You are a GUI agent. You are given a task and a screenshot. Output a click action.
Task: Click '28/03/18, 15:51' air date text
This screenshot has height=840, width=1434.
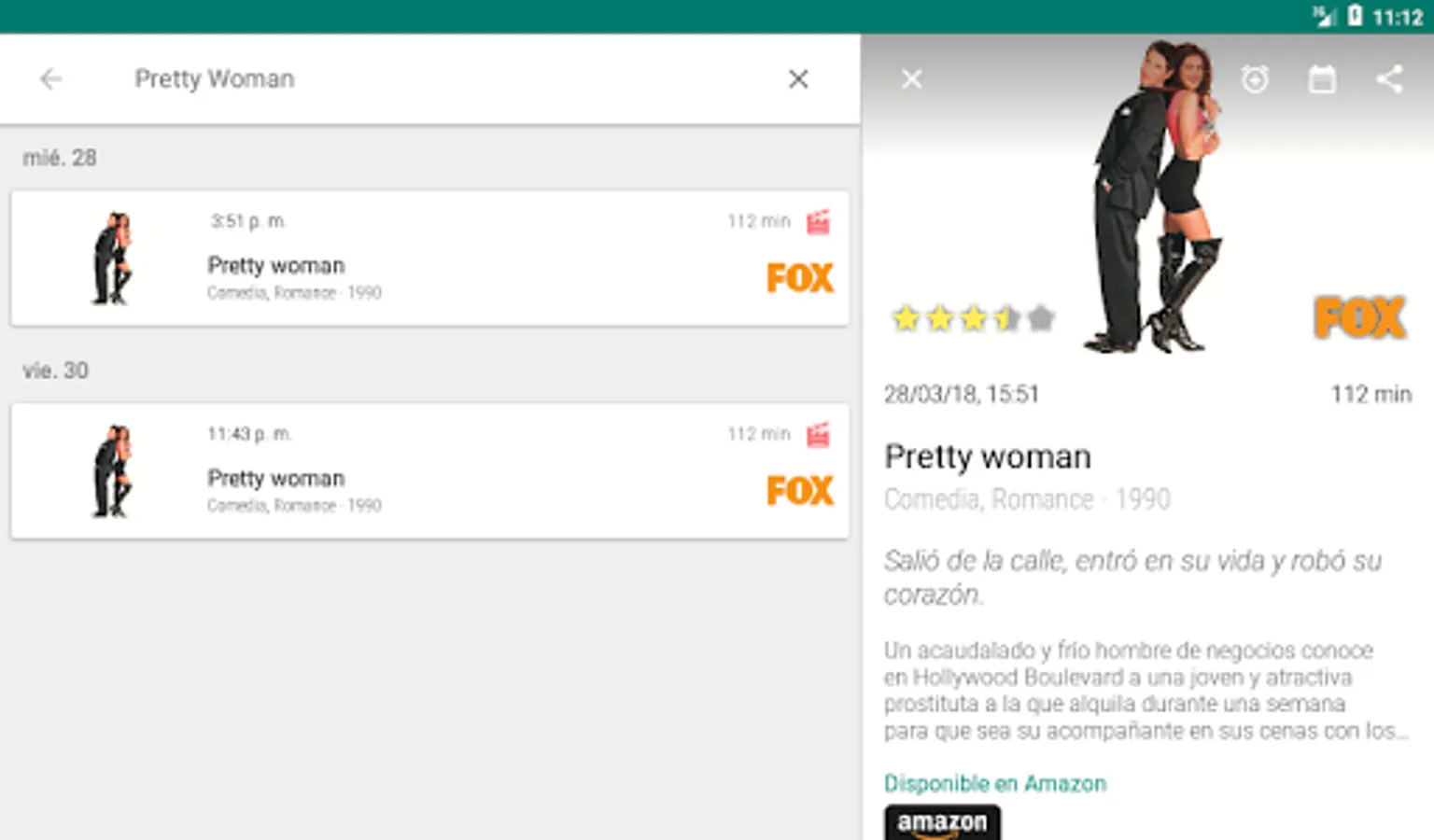962,395
